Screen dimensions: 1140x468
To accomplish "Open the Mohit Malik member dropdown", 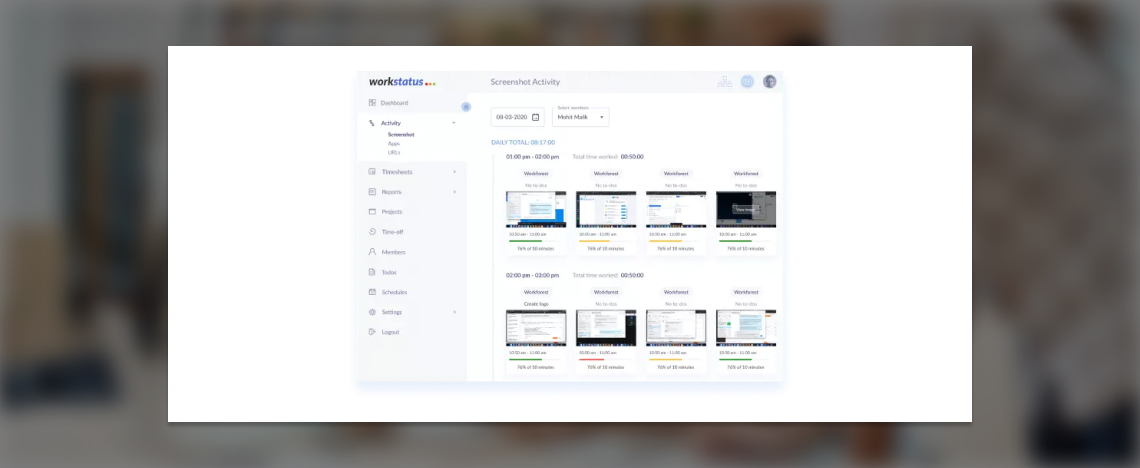I will coord(581,117).
